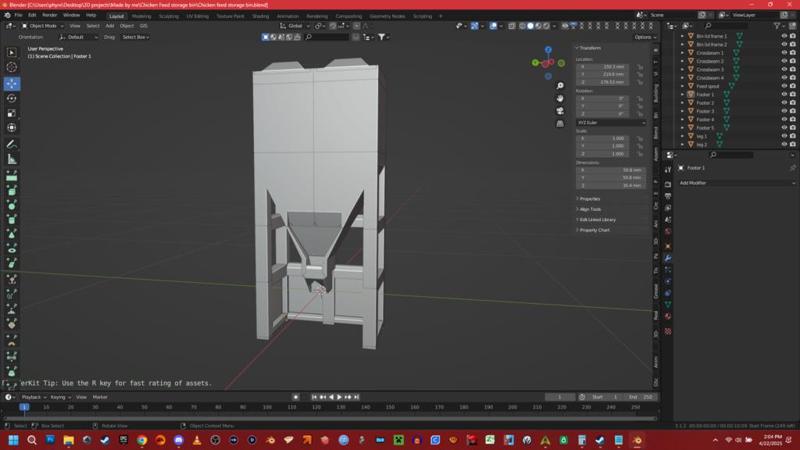Switch to the Modeling workspace tab
The height and width of the screenshot is (450, 800).
pyautogui.click(x=141, y=16)
